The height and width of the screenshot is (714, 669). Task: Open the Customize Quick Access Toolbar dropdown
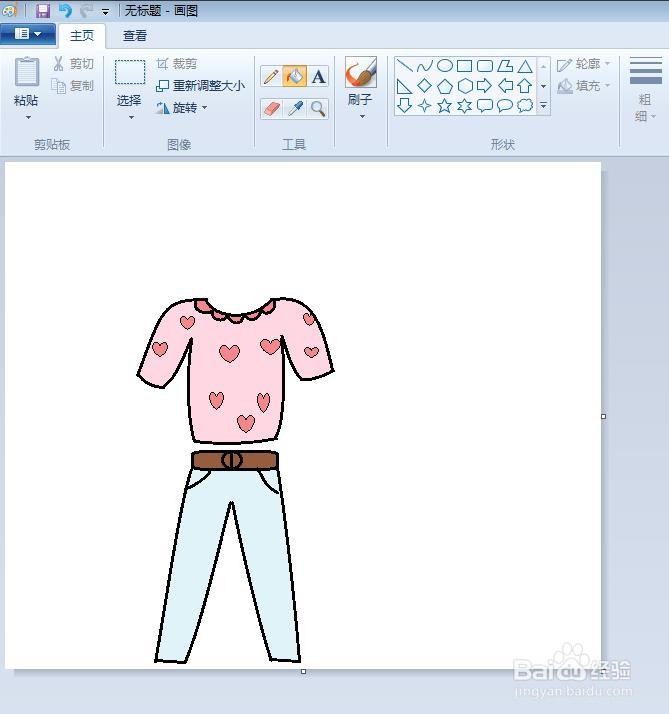pos(105,12)
